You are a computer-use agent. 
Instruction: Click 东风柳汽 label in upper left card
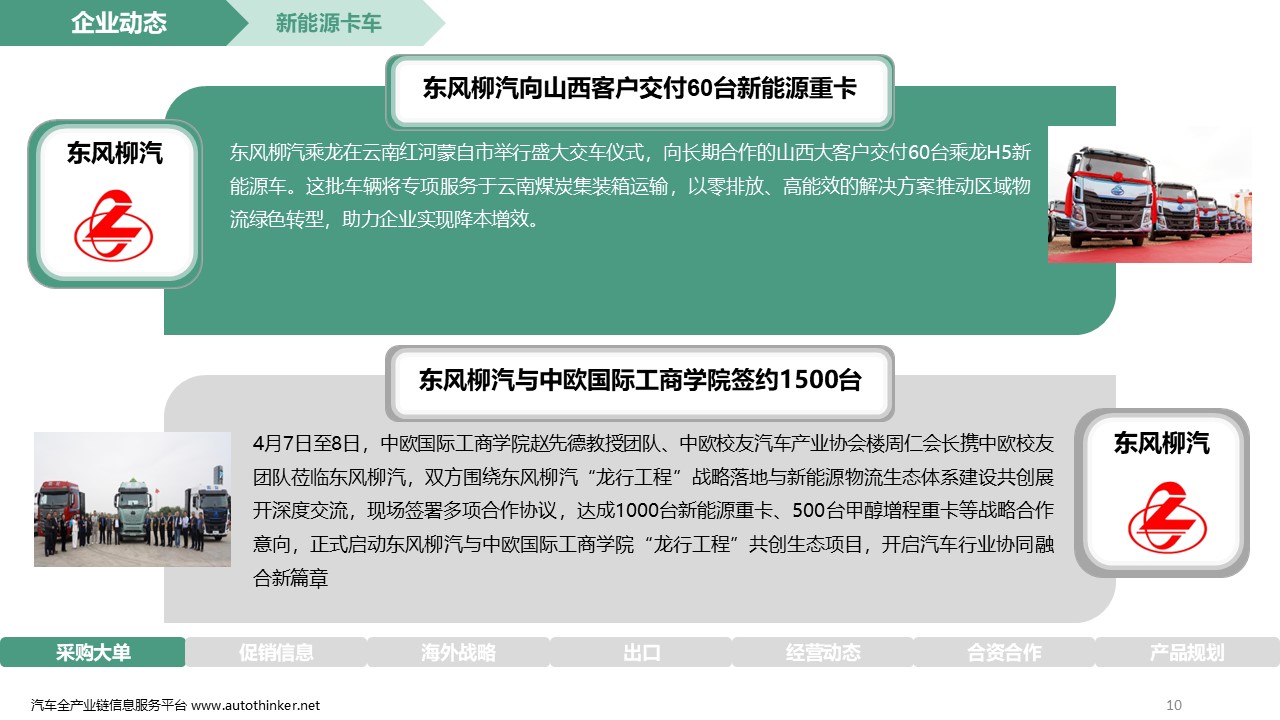pyautogui.click(x=115, y=153)
